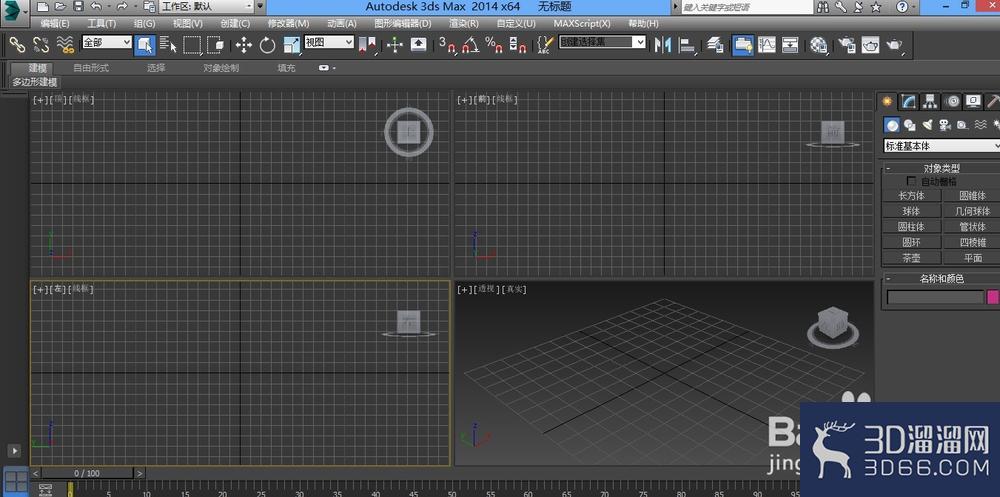1000x497 pixels.
Task: Activate the Select Object tool
Action: click(x=145, y=45)
